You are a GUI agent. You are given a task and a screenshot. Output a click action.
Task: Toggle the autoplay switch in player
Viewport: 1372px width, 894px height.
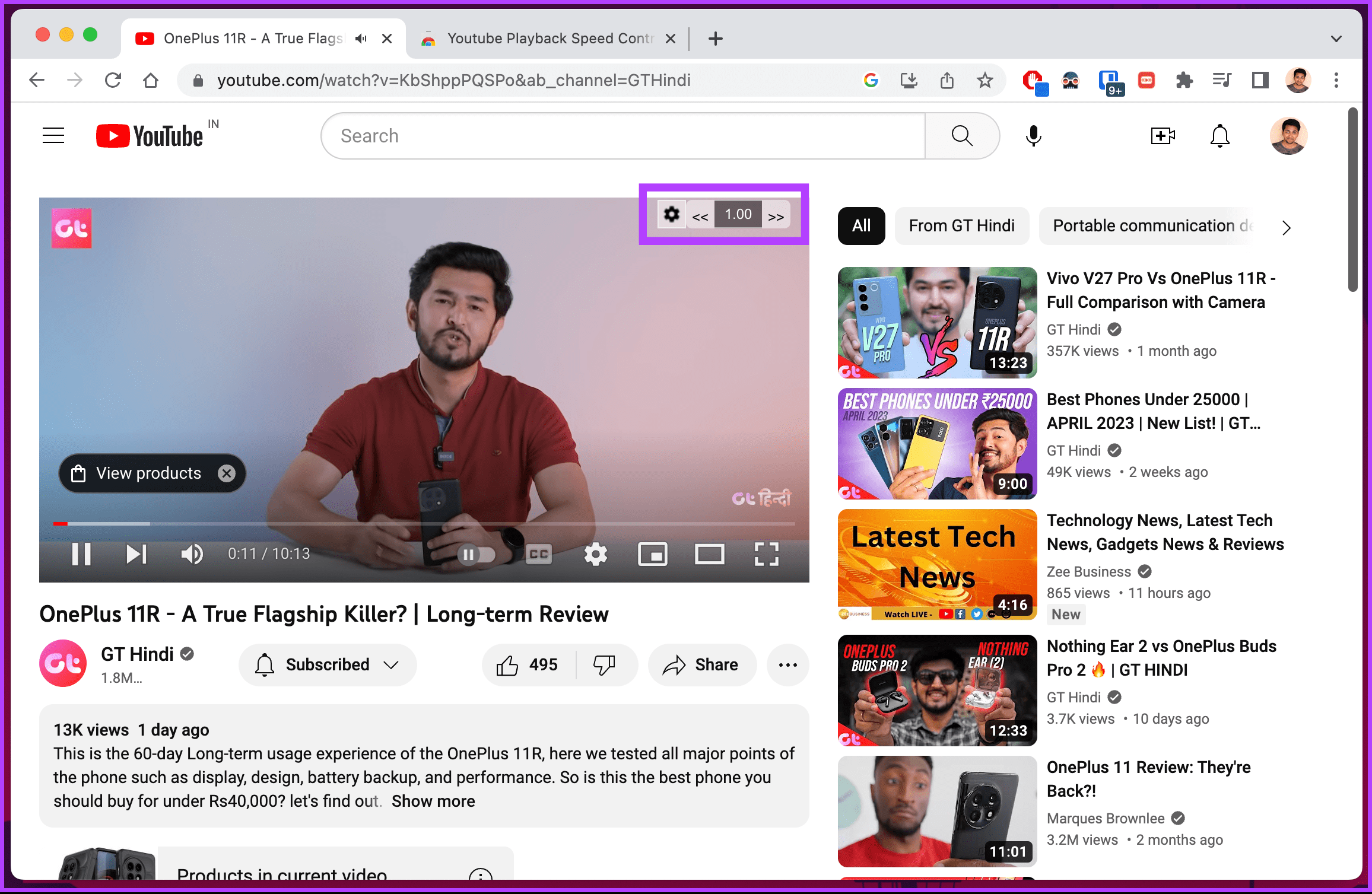[x=476, y=555]
